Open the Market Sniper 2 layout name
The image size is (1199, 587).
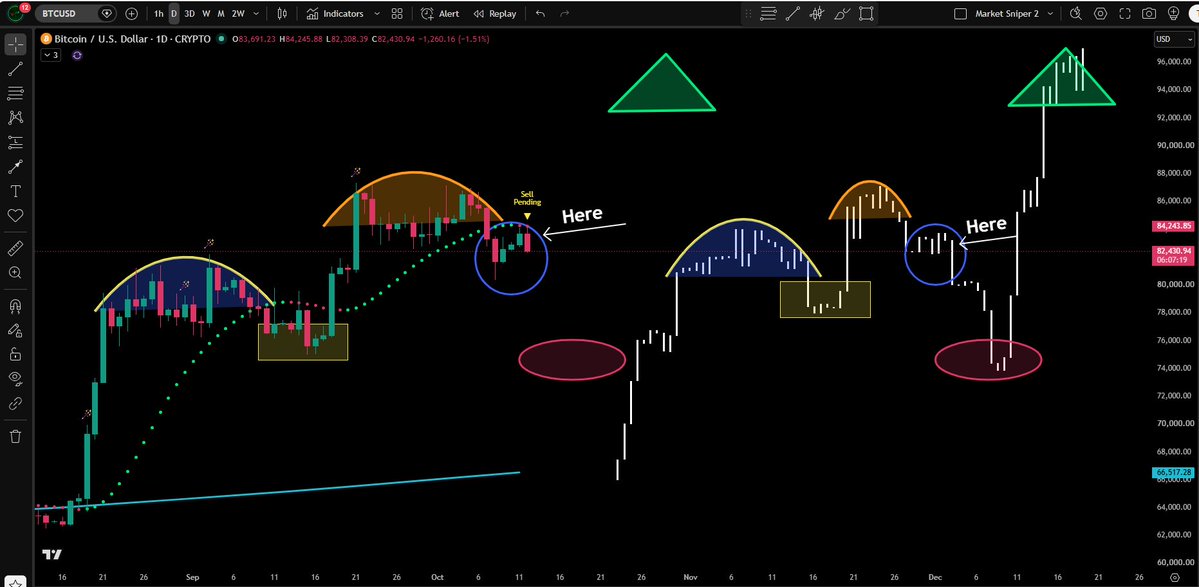tap(1009, 14)
